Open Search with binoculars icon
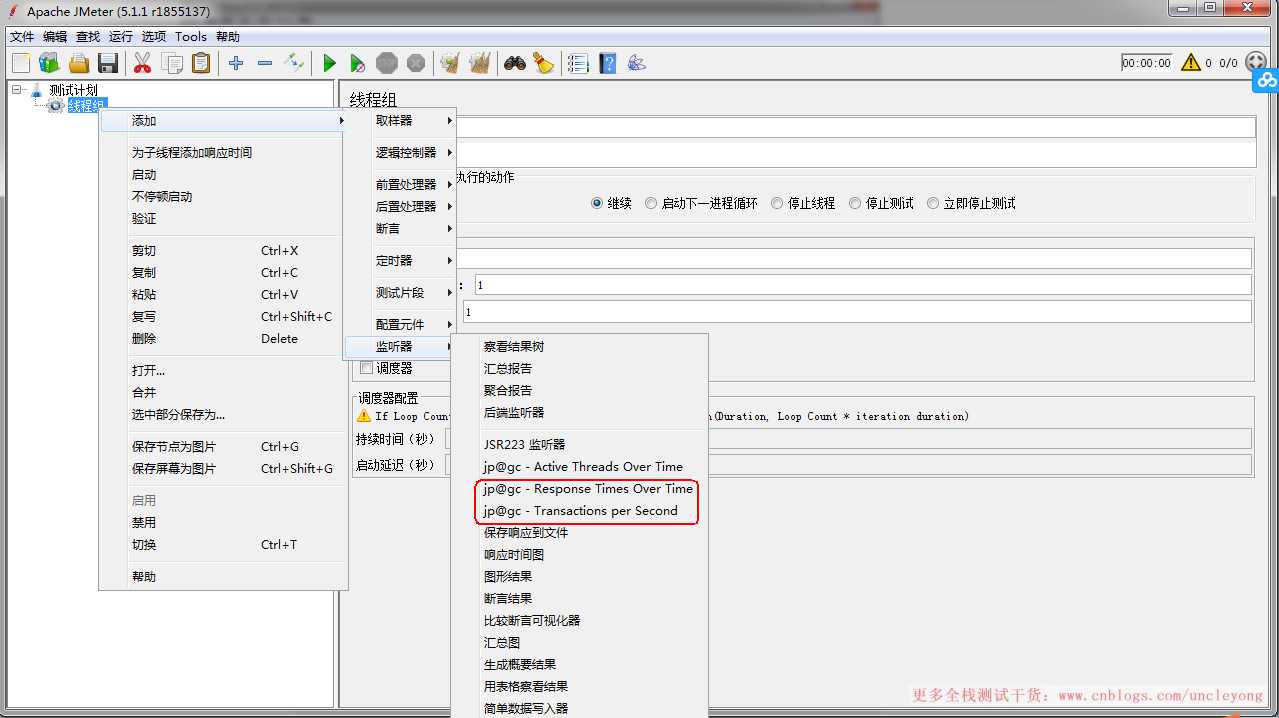1279x718 pixels. (x=515, y=63)
